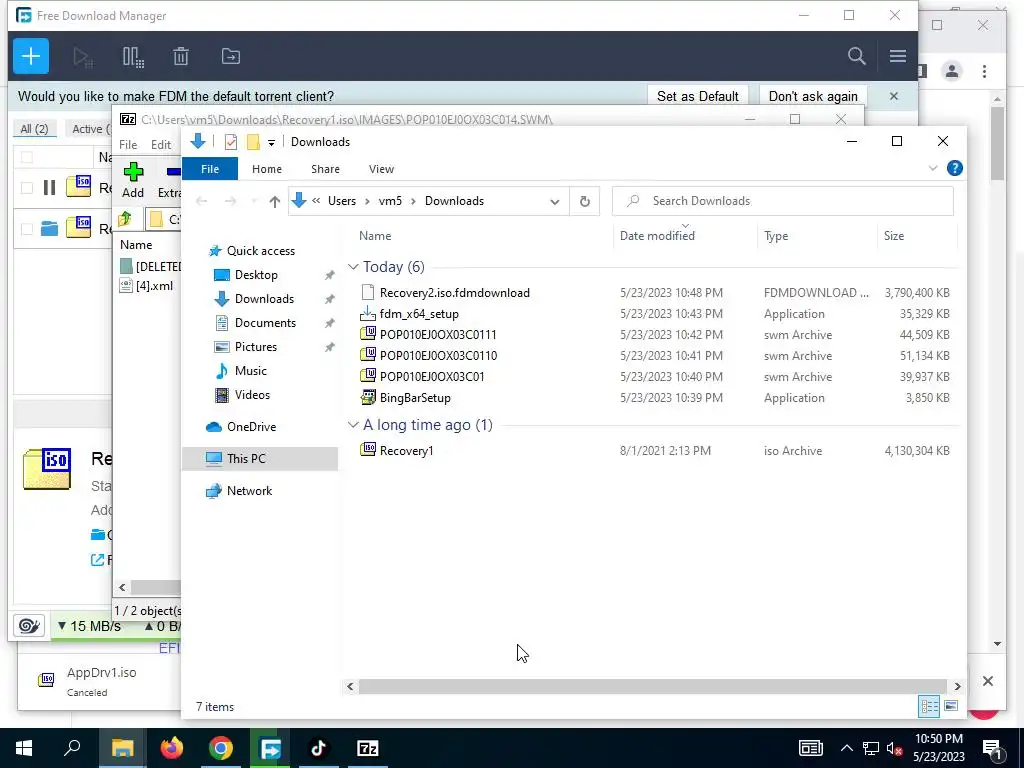Open Customize Quick Access Toolbar dropdown
1024x768 pixels.
click(271, 142)
